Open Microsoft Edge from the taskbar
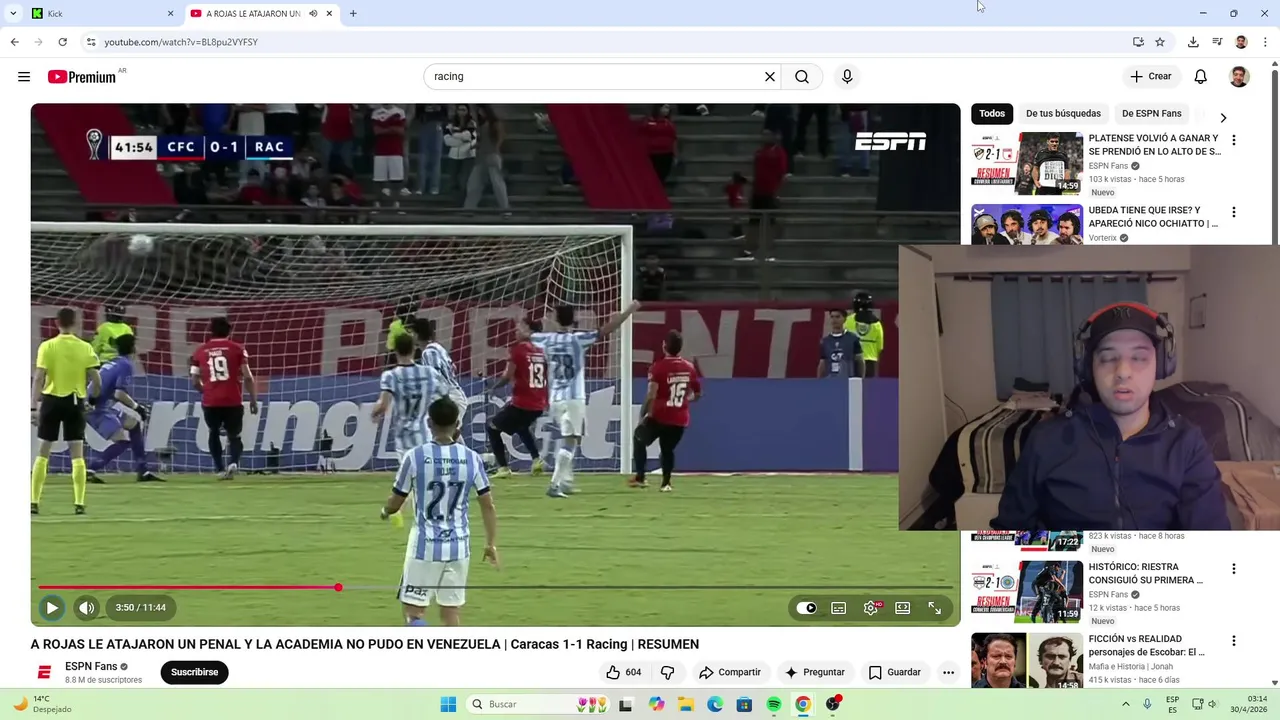 715,704
